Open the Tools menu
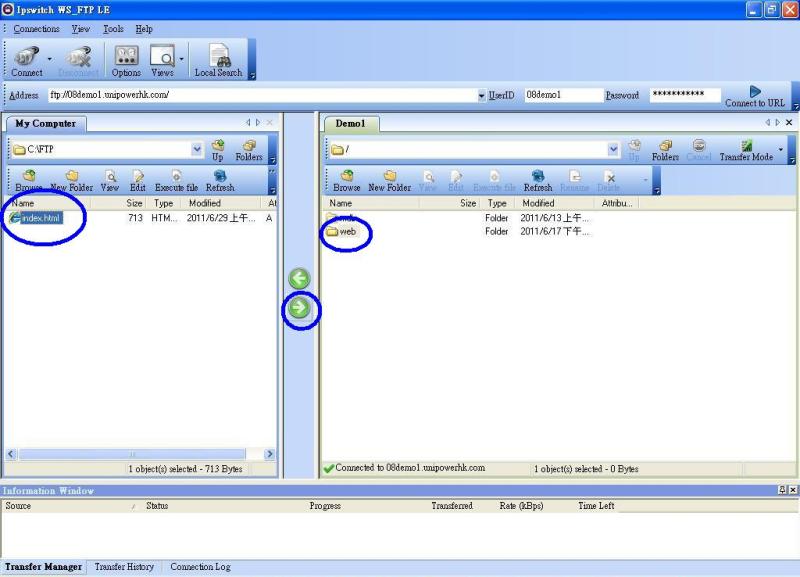The image size is (800, 577). point(113,29)
